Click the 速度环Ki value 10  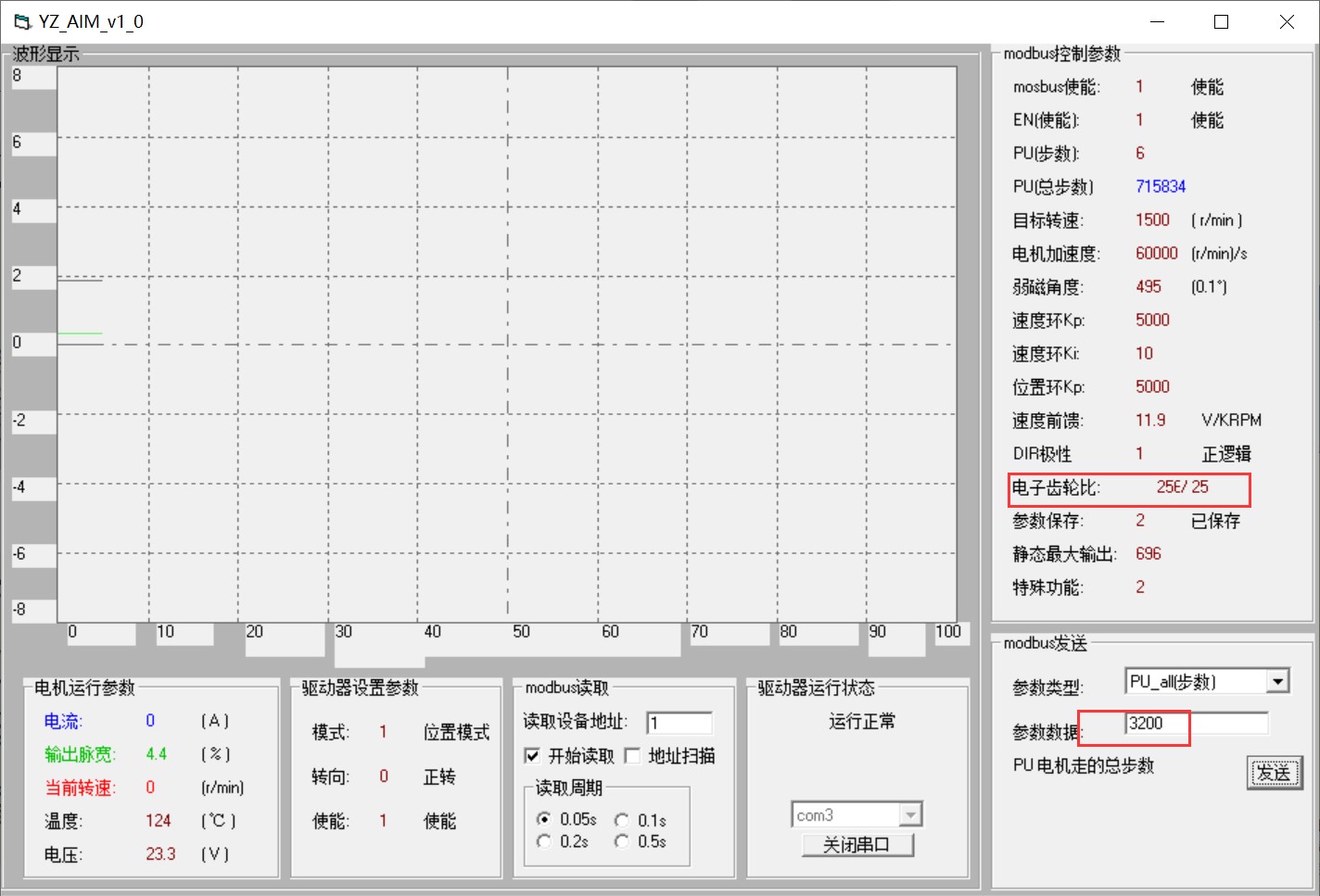pos(1144,353)
